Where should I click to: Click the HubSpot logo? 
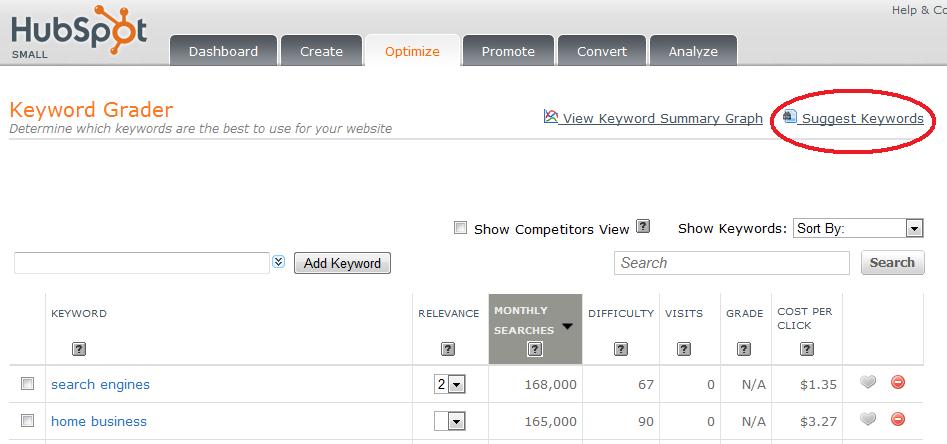tap(79, 31)
